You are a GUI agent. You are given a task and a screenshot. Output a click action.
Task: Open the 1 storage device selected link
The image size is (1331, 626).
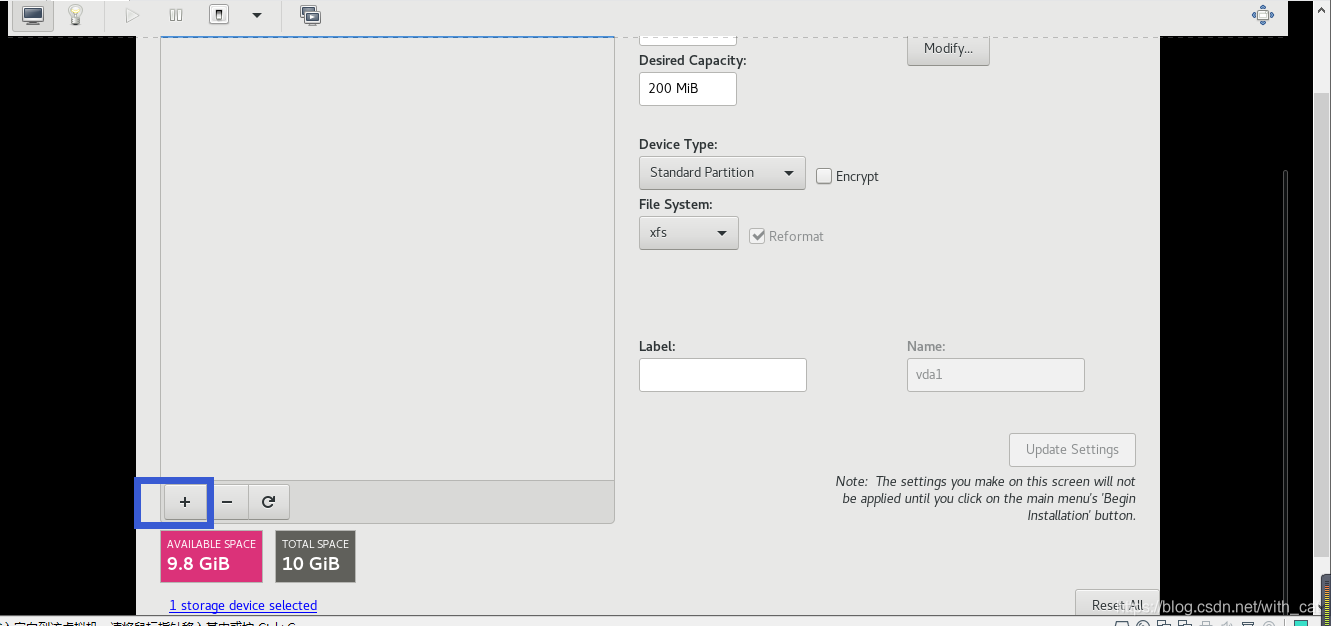click(x=243, y=605)
